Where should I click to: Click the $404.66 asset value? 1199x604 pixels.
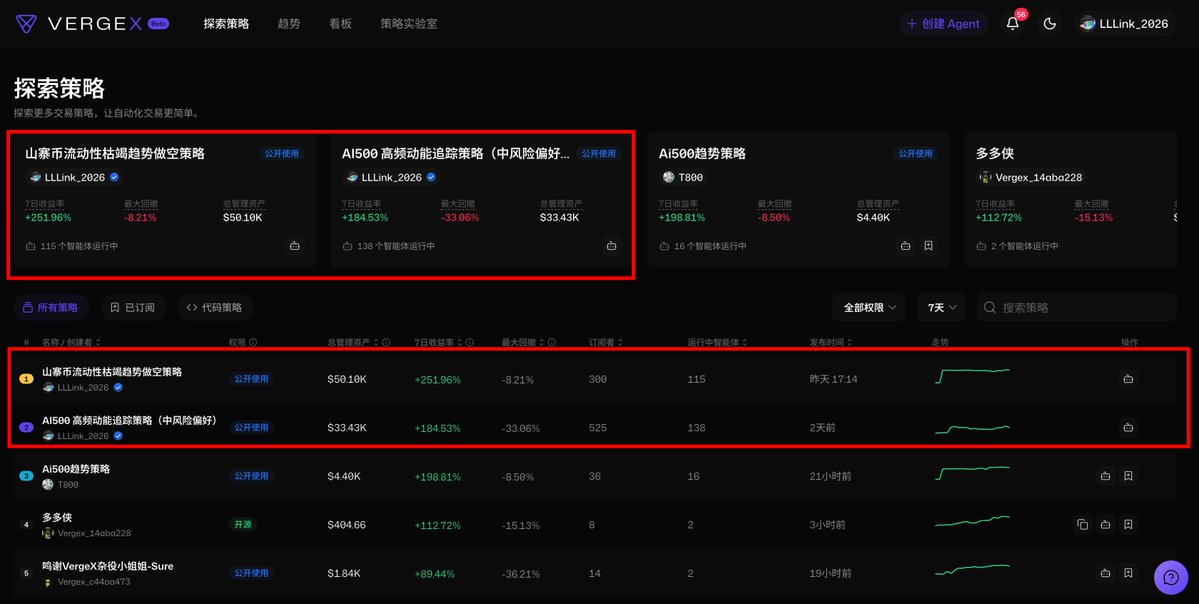pyautogui.click(x=346, y=524)
